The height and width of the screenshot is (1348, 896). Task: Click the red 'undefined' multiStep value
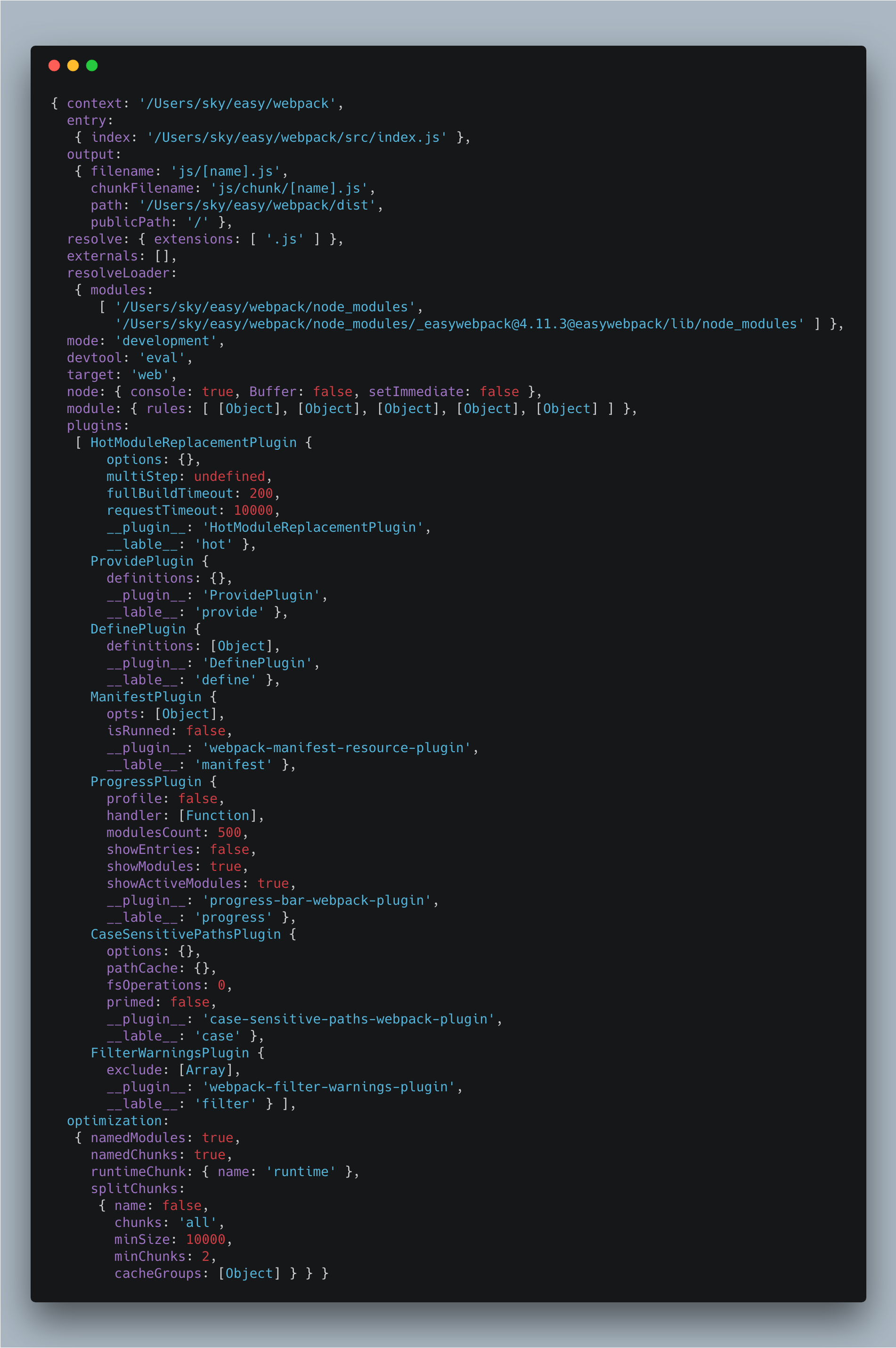229,476
